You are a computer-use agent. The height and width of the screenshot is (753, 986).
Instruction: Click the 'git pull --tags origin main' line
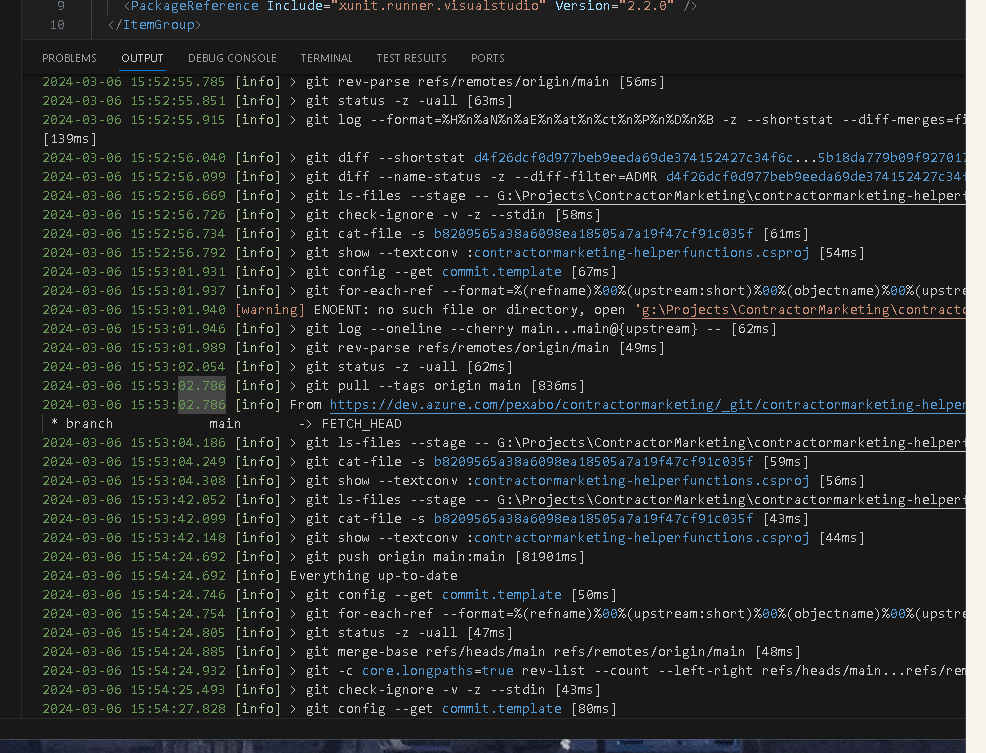(x=314, y=386)
